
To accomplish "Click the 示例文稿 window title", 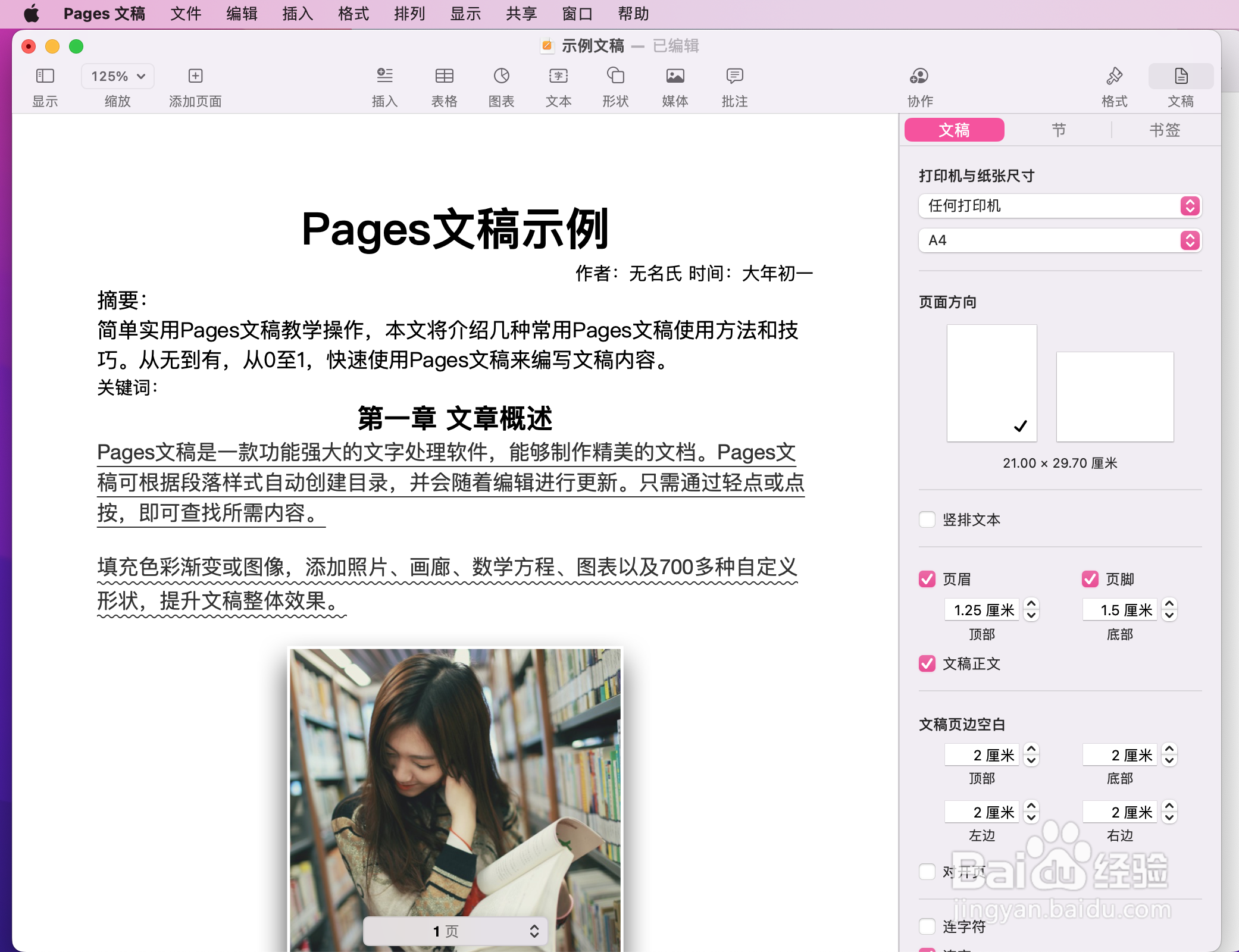I will 593,46.
